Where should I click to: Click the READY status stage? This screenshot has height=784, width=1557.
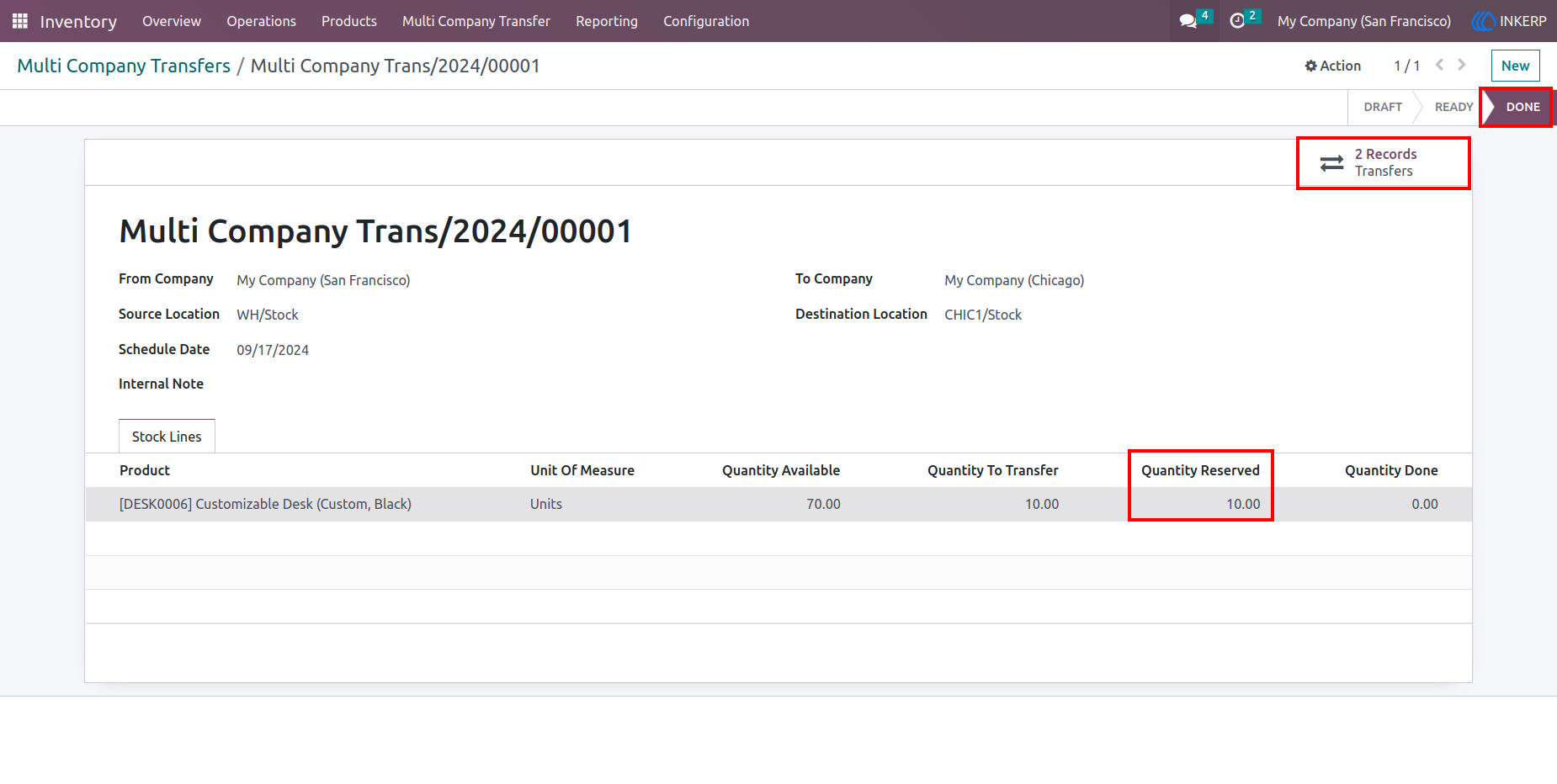point(1453,107)
